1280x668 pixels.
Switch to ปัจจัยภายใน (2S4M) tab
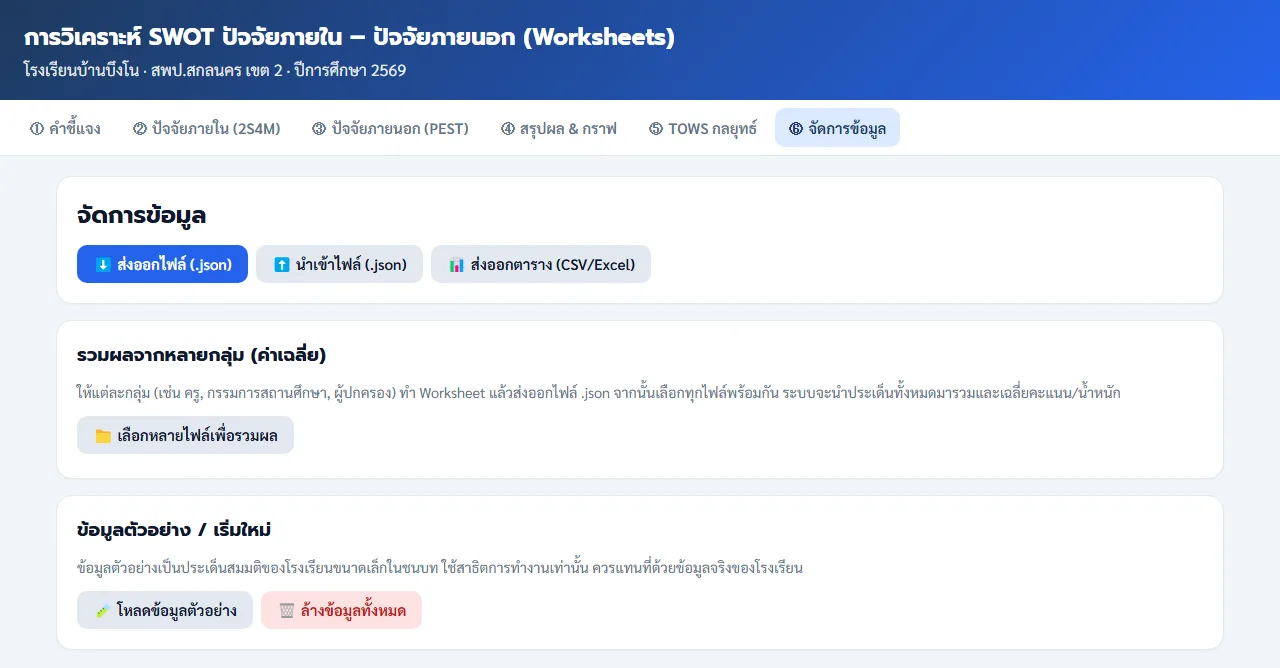(206, 128)
